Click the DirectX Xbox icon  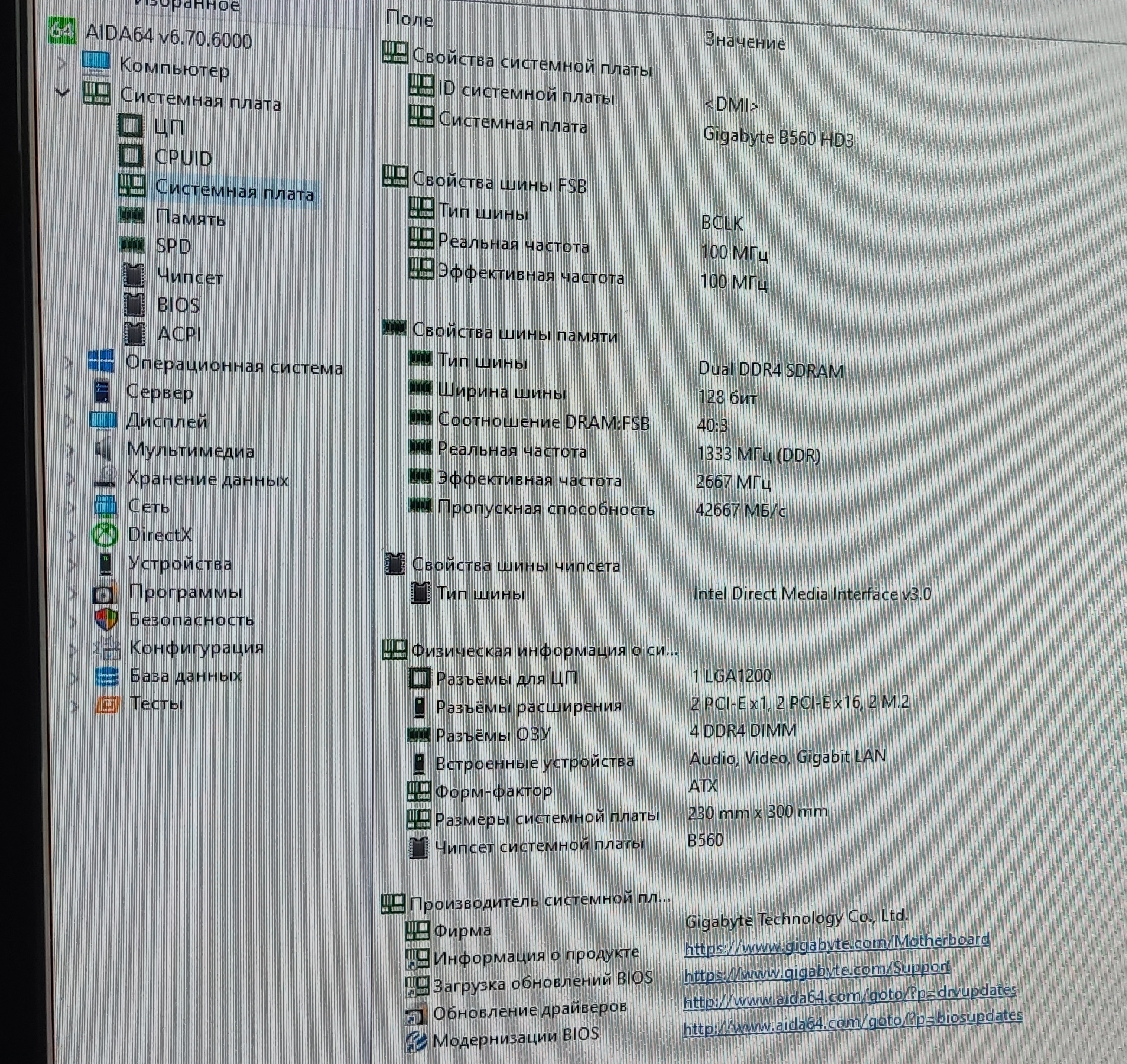pos(106,535)
